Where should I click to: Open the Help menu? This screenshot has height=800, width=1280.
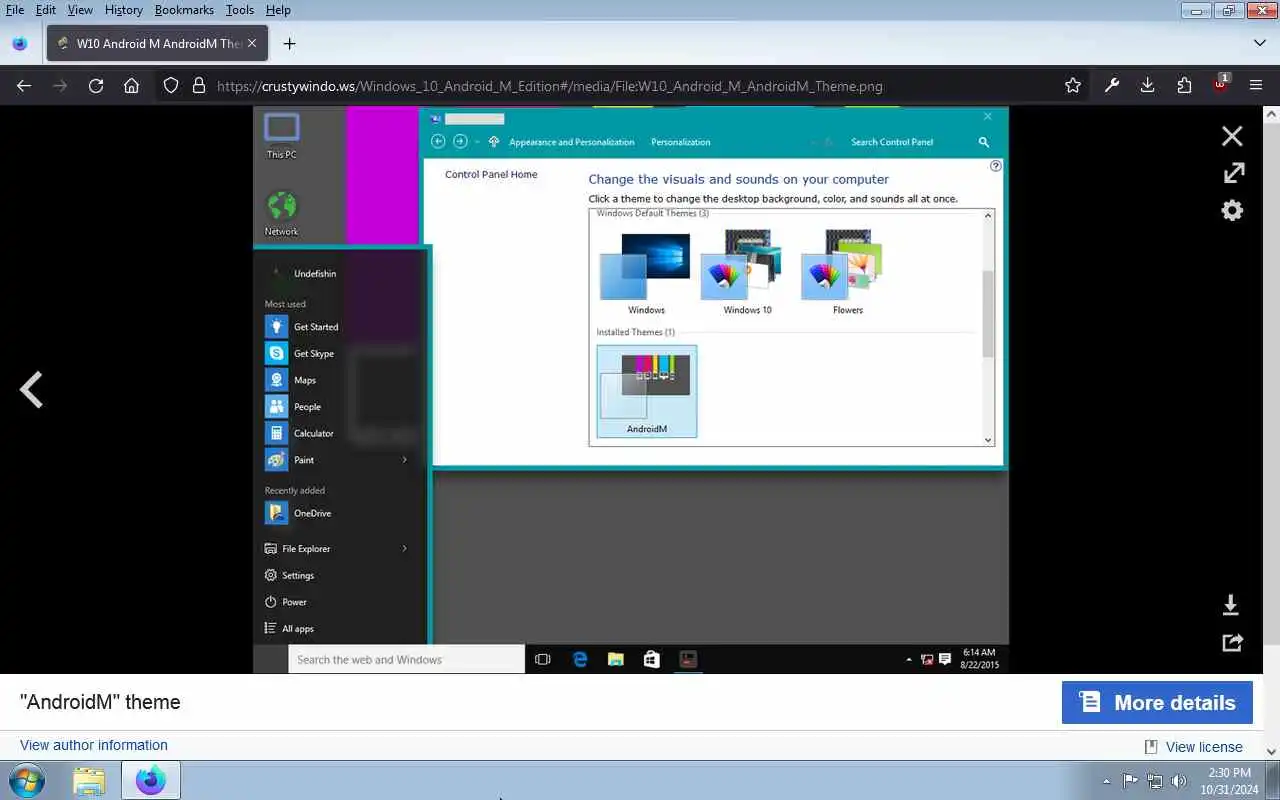(278, 10)
